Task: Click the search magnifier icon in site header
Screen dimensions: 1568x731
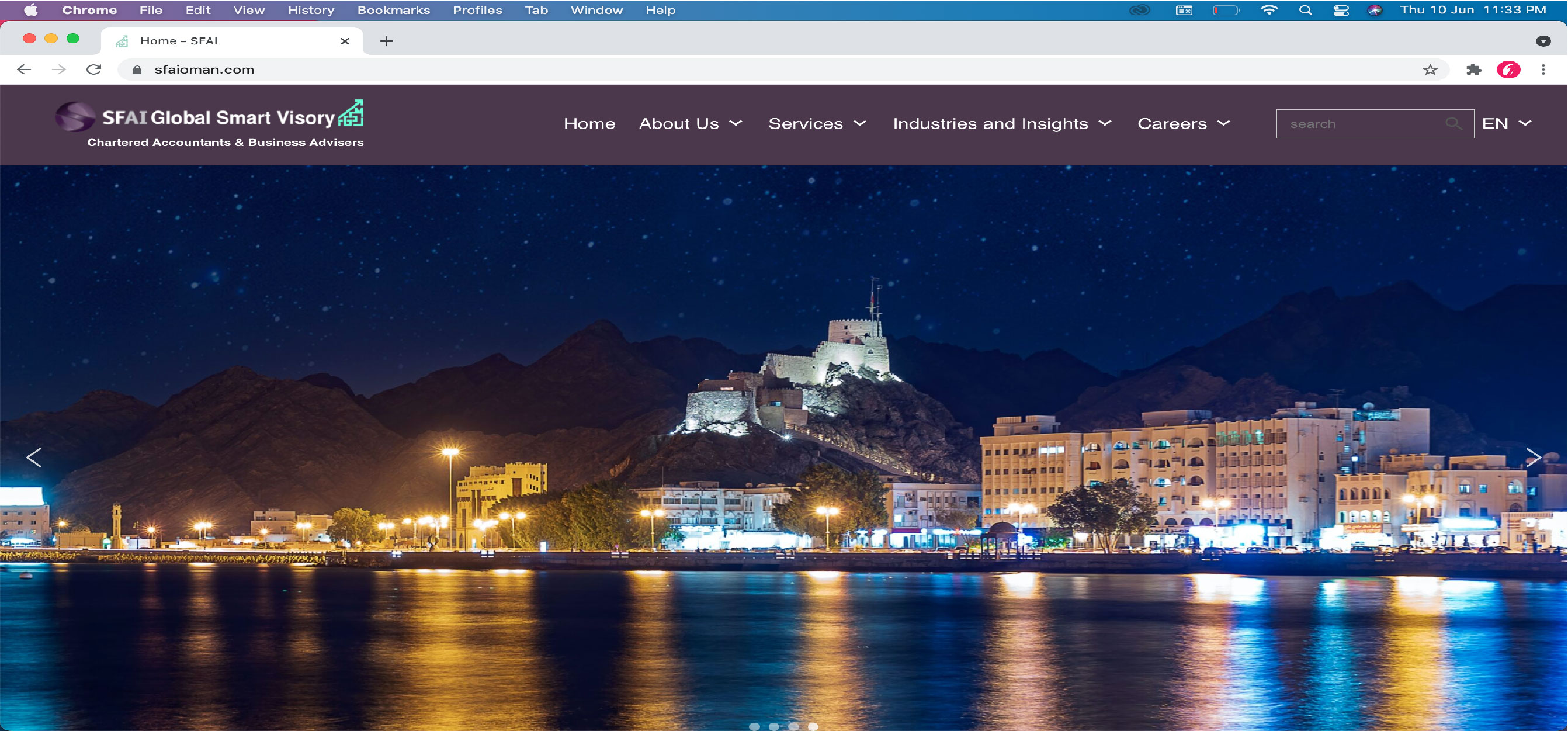Action: (1453, 123)
